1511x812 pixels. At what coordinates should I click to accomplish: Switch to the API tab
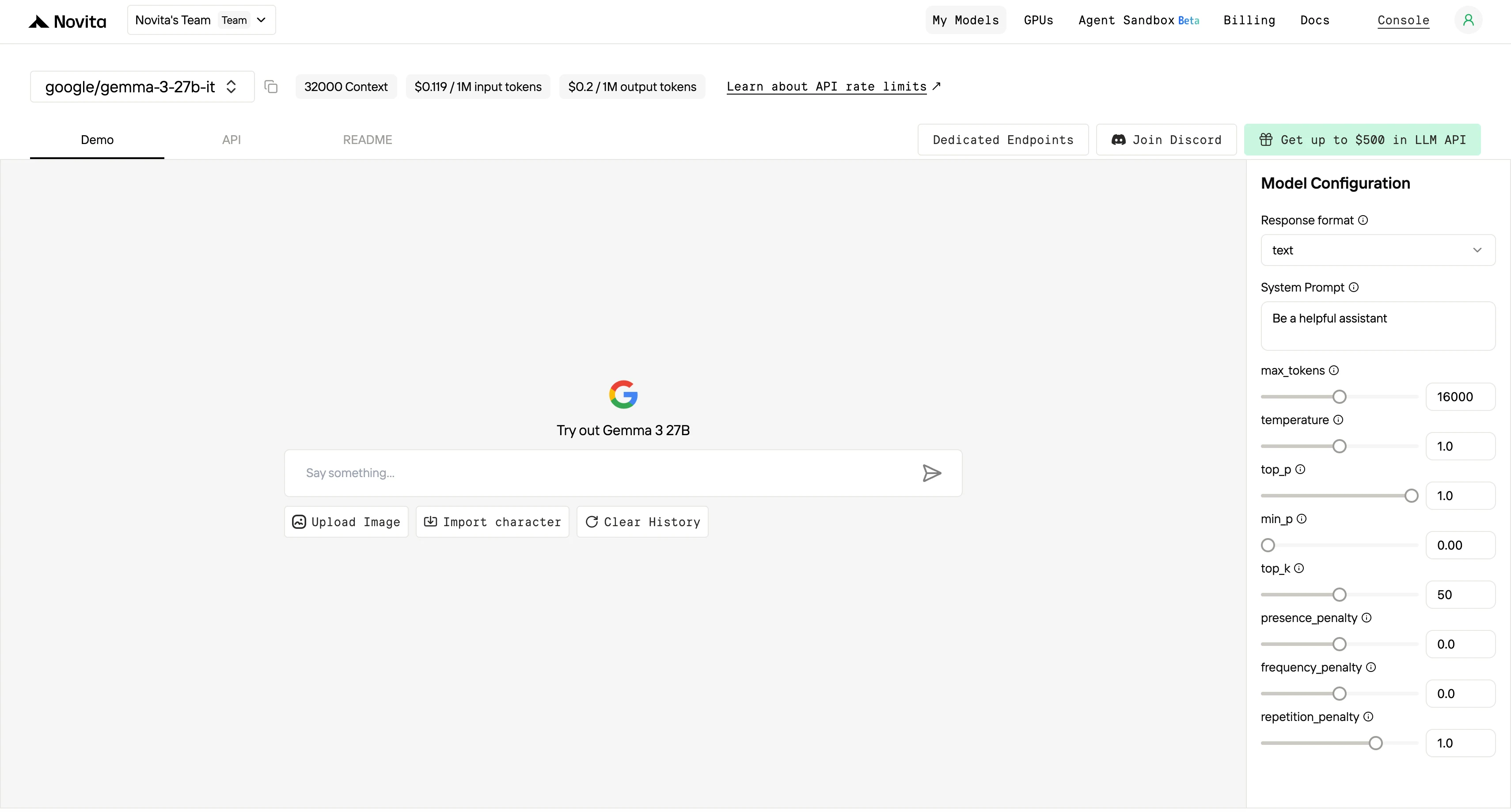tap(232, 140)
